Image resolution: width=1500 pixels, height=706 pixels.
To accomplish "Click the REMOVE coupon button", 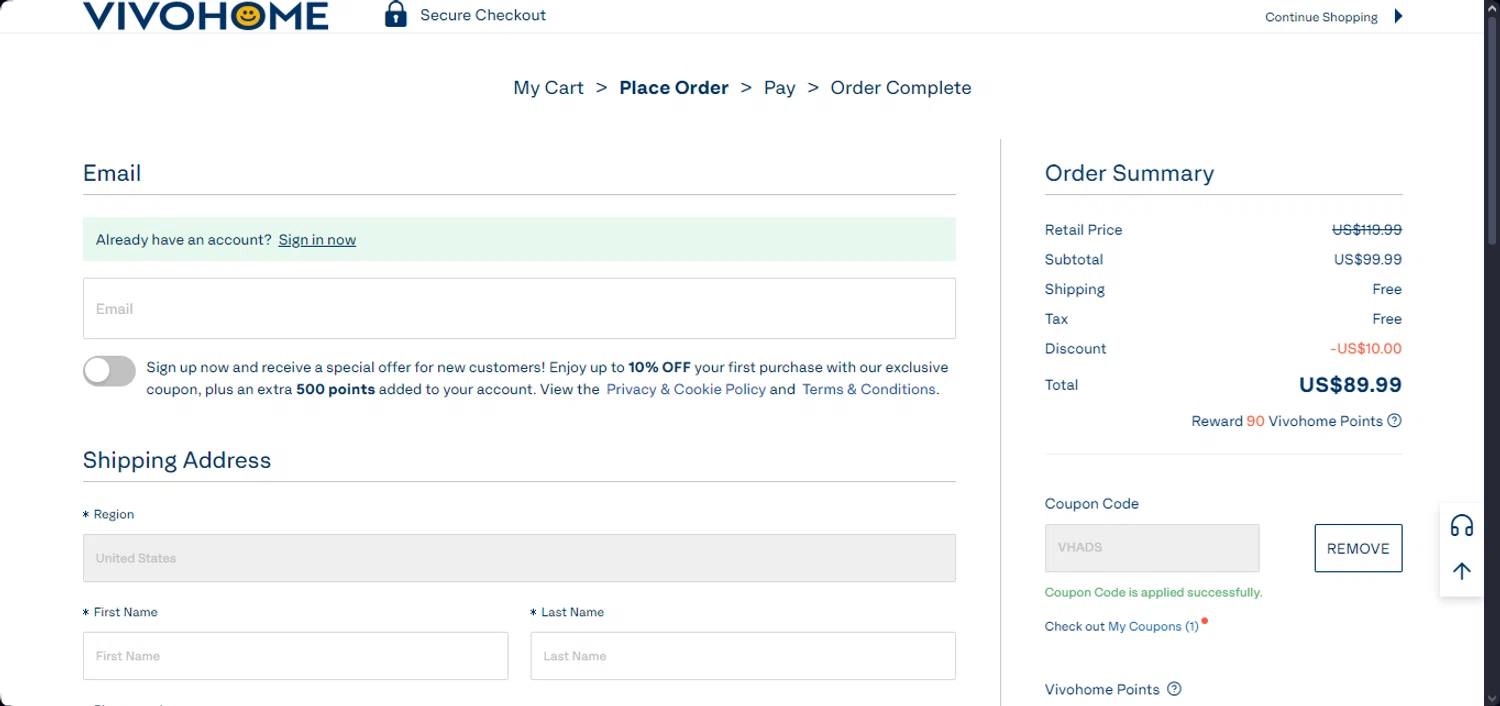I will point(1358,548).
